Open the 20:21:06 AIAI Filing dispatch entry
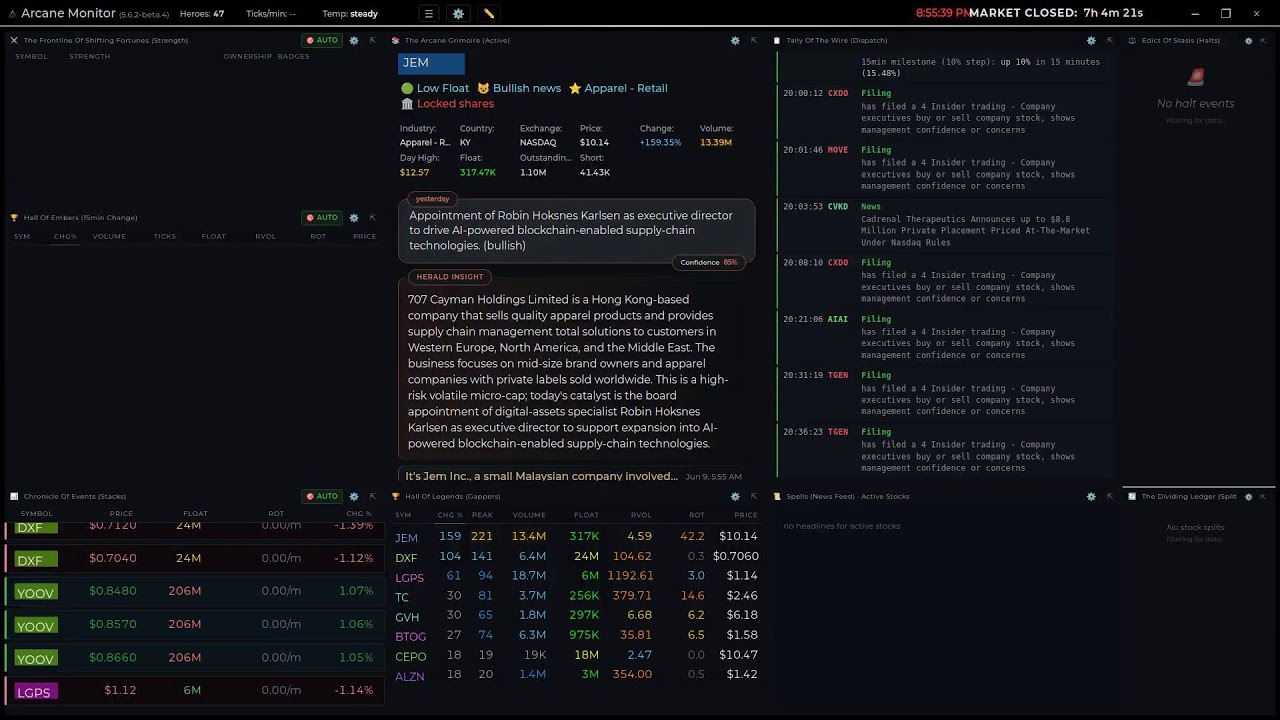 (945, 338)
